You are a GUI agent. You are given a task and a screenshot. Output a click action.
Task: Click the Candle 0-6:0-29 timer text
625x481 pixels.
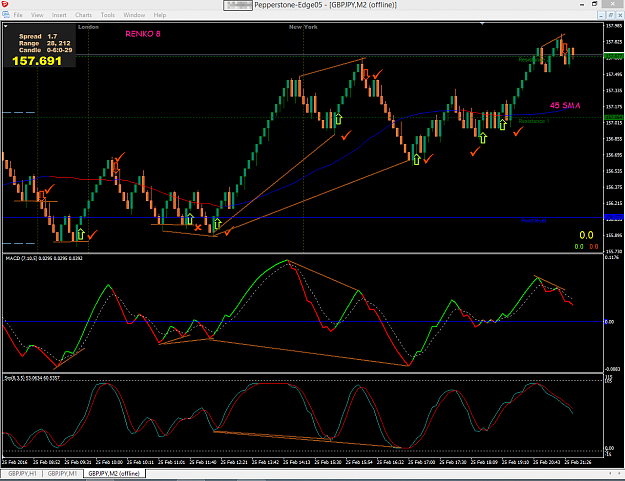coord(45,50)
